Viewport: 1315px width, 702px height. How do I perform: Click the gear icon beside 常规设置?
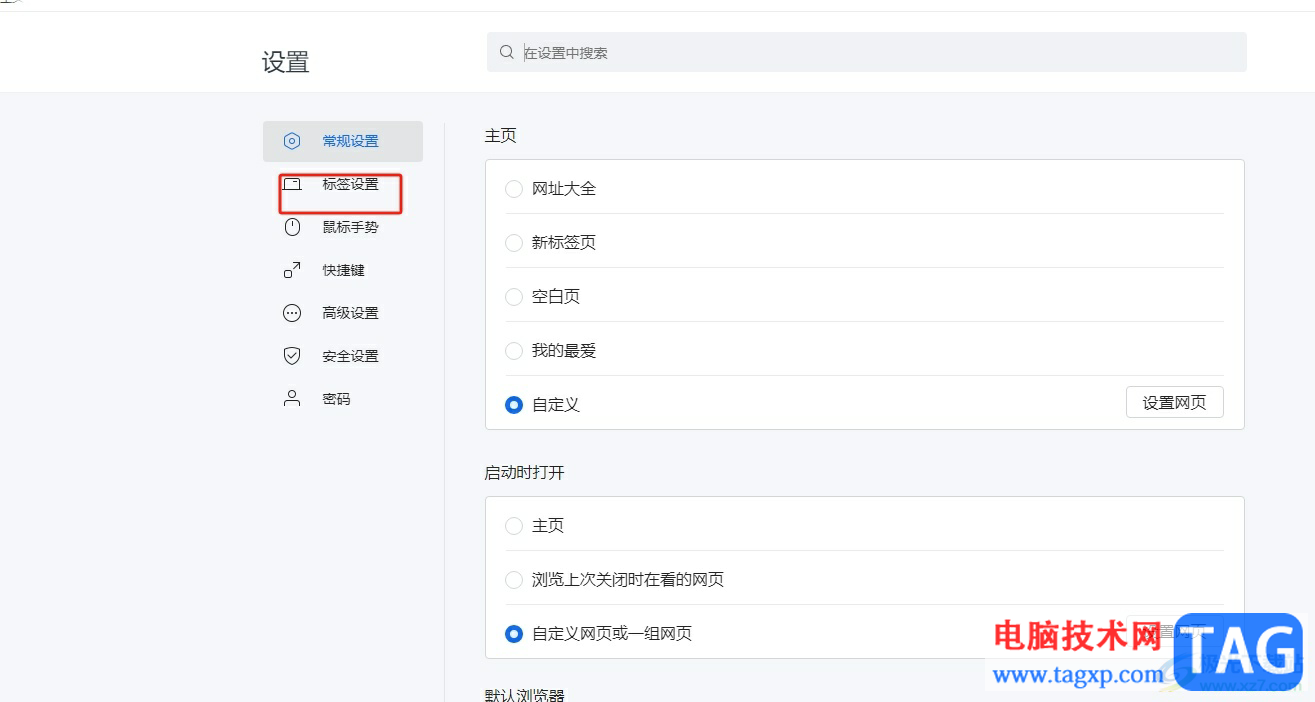(x=291, y=141)
